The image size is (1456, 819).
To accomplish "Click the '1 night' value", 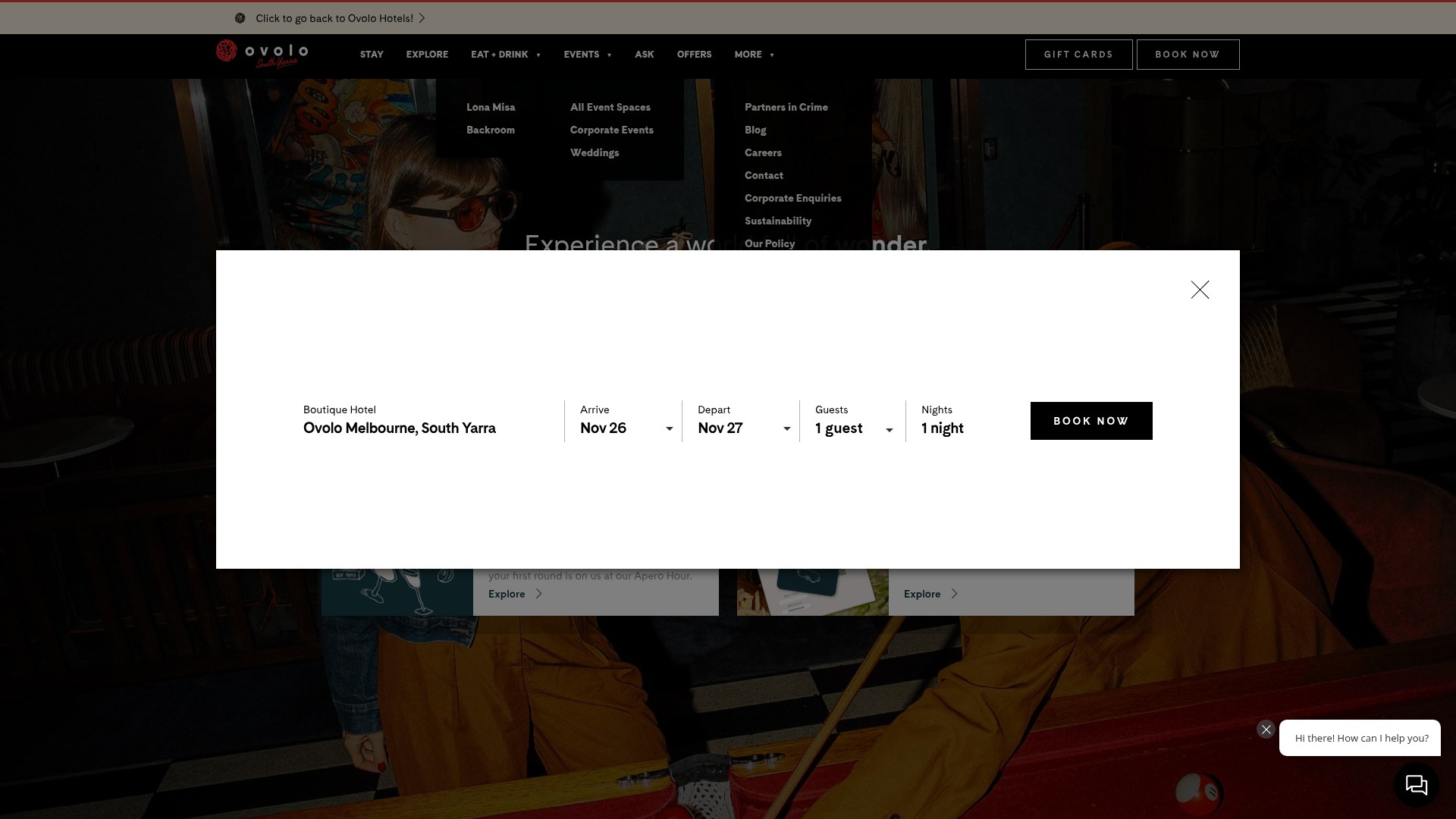I will click(943, 428).
